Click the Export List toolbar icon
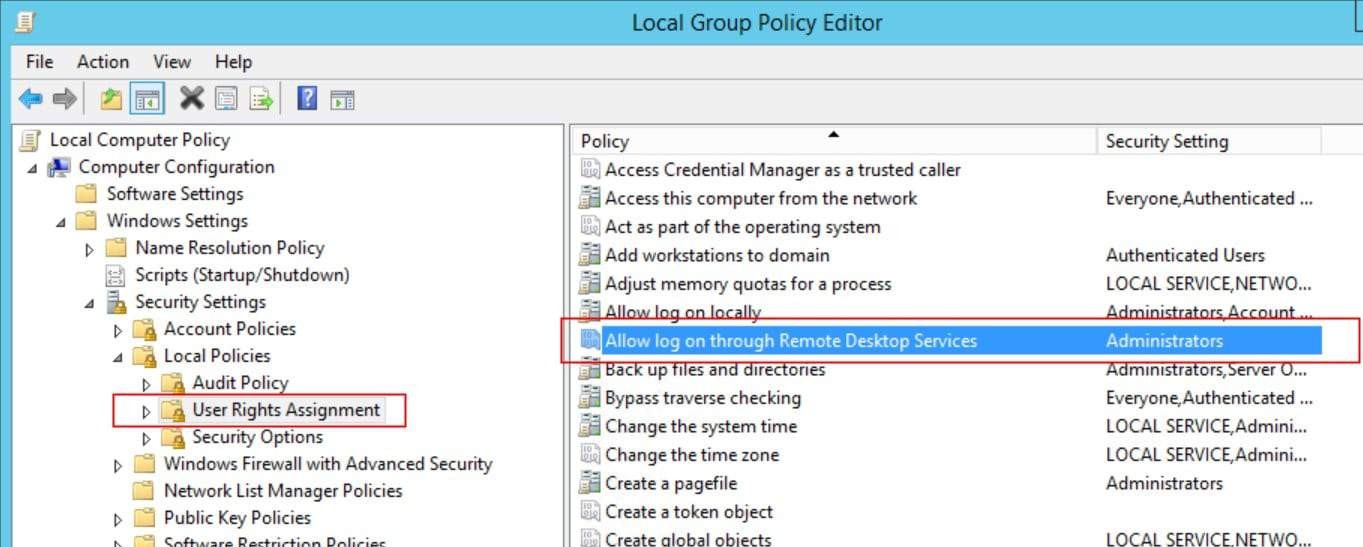 coord(261,99)
